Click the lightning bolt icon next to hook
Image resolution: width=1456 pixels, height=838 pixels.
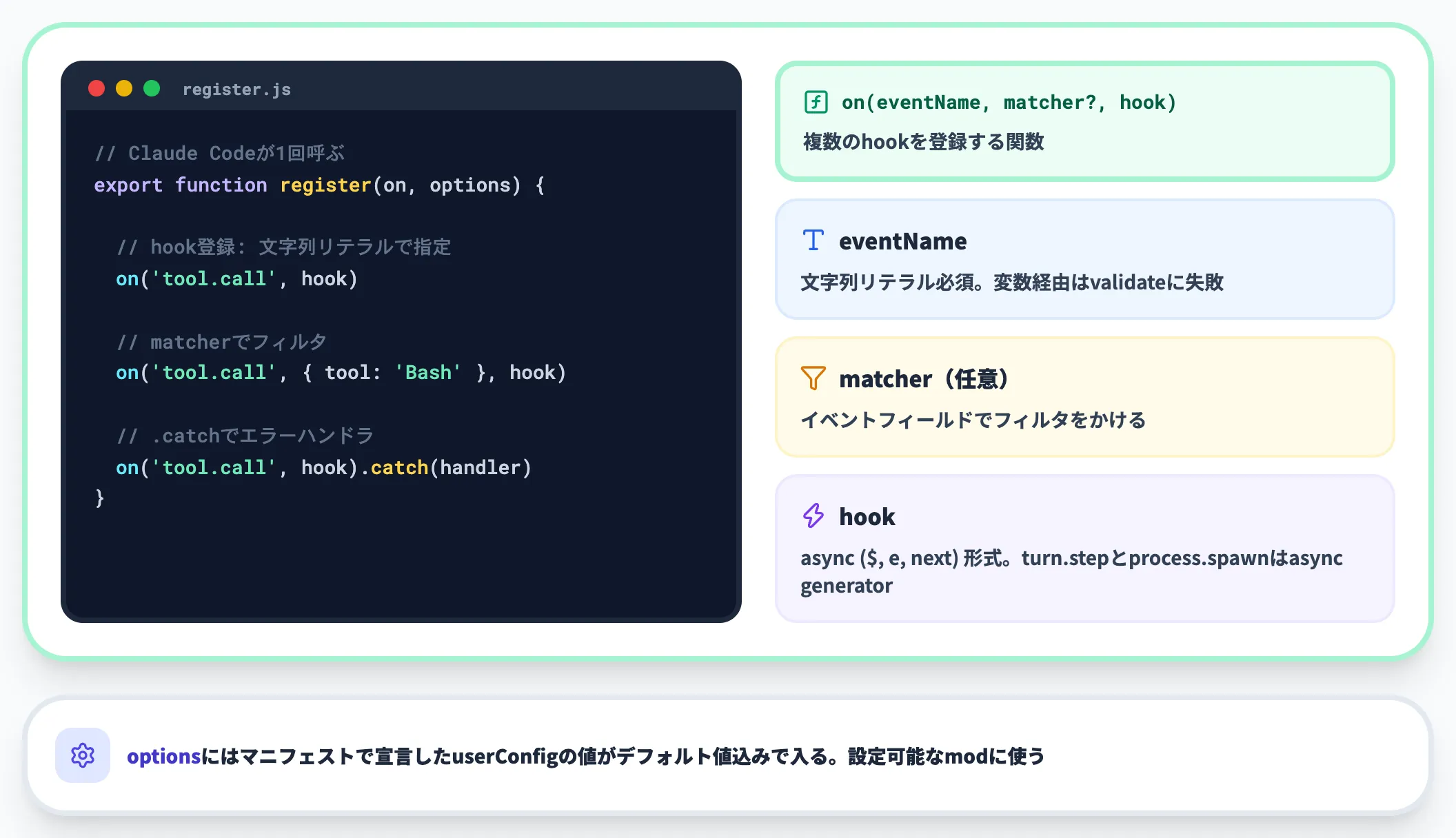(813, 515)
